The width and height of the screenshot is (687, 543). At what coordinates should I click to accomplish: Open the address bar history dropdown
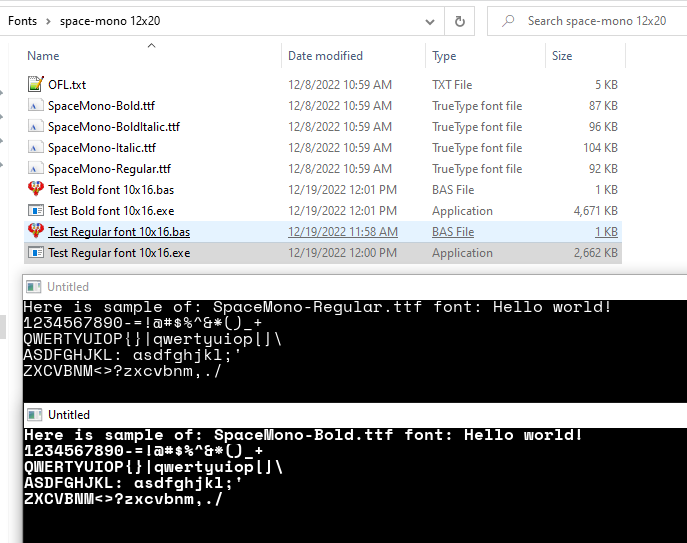(430, 21)
